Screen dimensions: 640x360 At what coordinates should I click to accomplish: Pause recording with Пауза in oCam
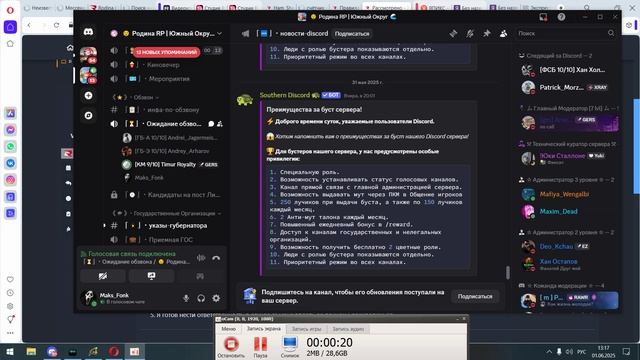click(x=260, y=347)
